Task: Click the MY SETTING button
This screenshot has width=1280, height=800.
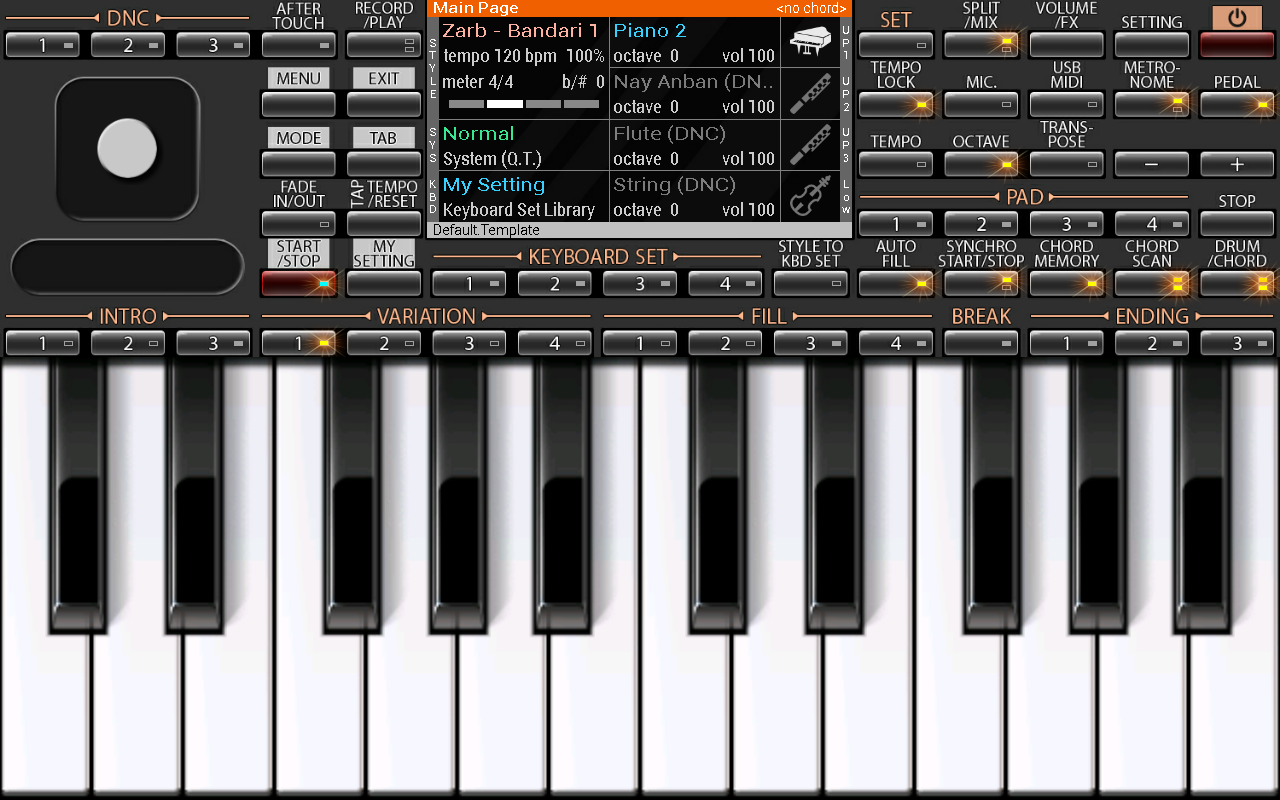Action: coord(384,284)
